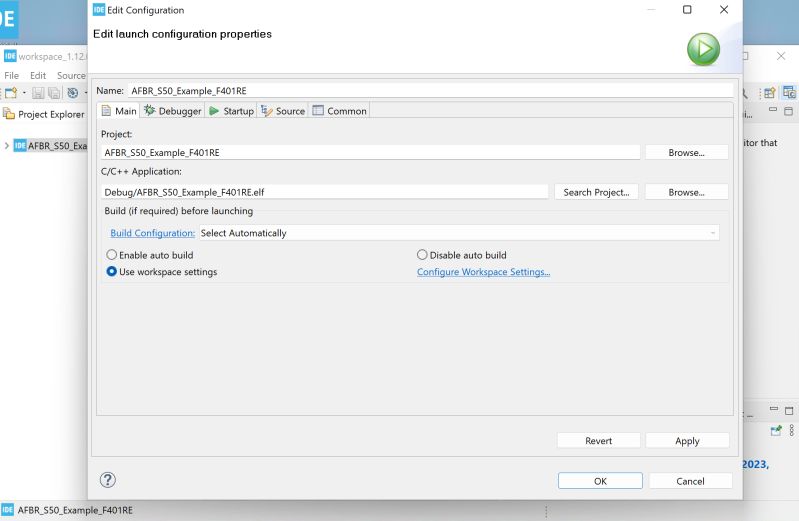Minimize the lower right panel in IDE
The height and width of the screenshot is (521, 799).
pos(774,409)
